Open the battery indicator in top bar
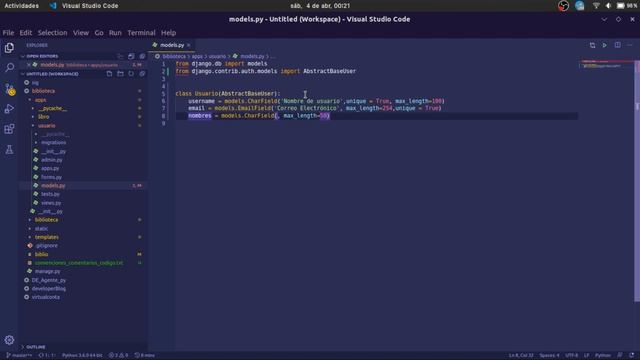Screen dimensions: 640x360 [x=627, y=6]
